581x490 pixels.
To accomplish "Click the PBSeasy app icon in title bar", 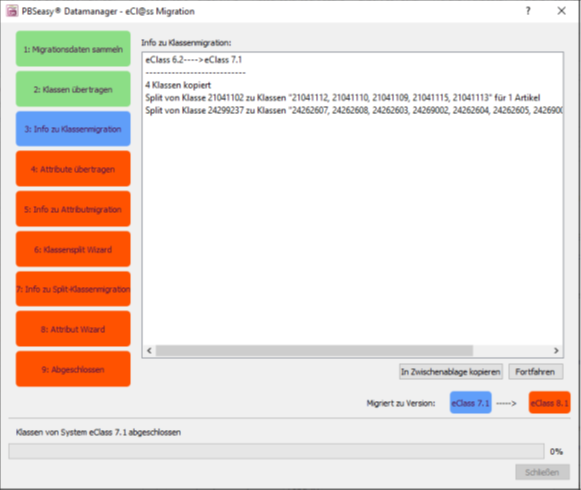I will 12,11.
